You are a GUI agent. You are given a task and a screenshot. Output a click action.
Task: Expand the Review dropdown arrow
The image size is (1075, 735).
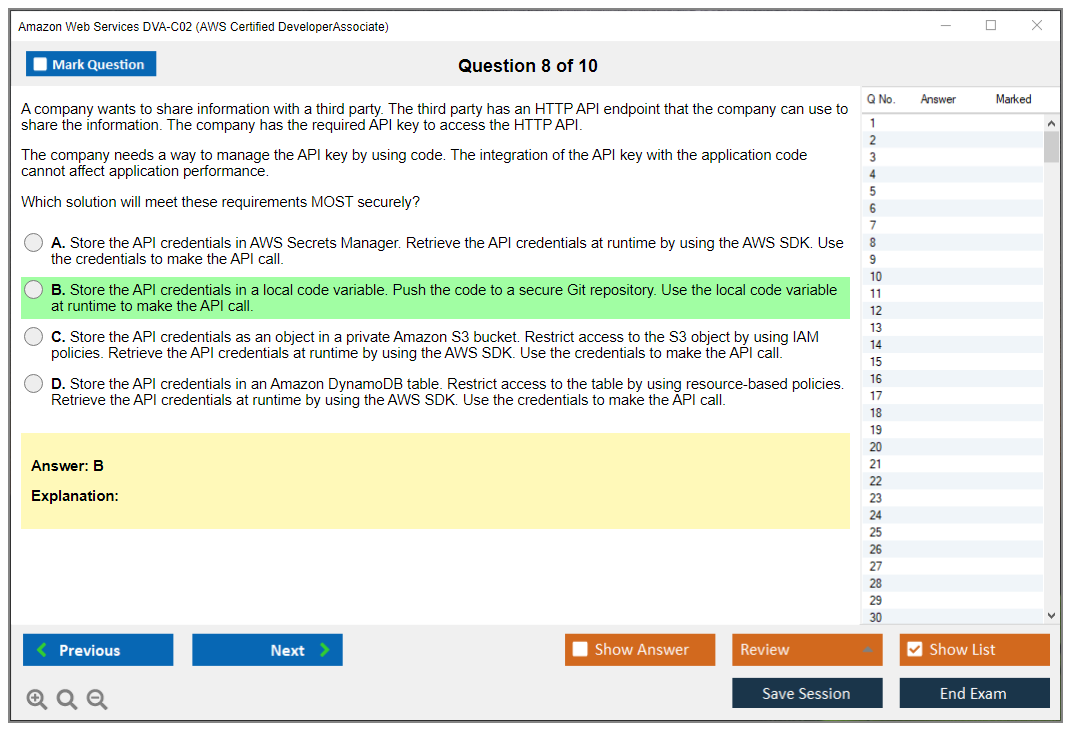867,650
